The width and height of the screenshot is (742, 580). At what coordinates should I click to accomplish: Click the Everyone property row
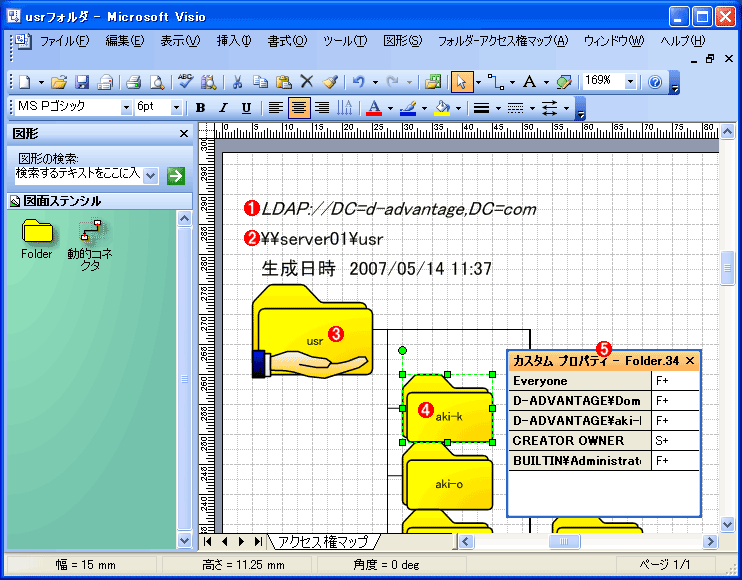(604, 381)
